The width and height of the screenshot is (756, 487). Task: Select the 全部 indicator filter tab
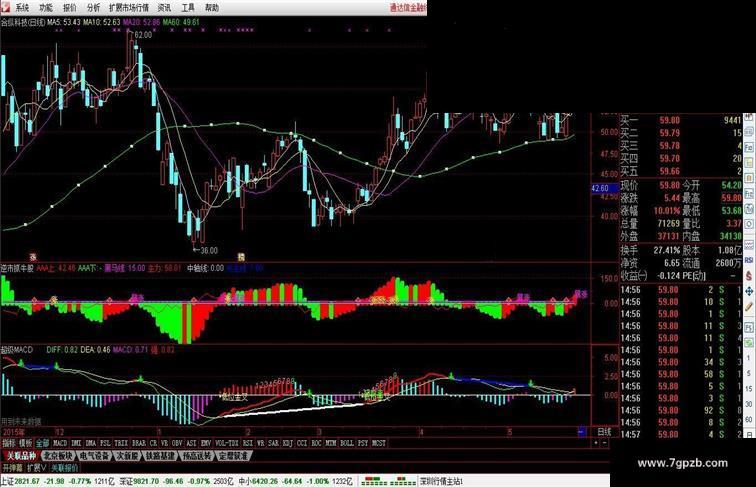[42, 443]
